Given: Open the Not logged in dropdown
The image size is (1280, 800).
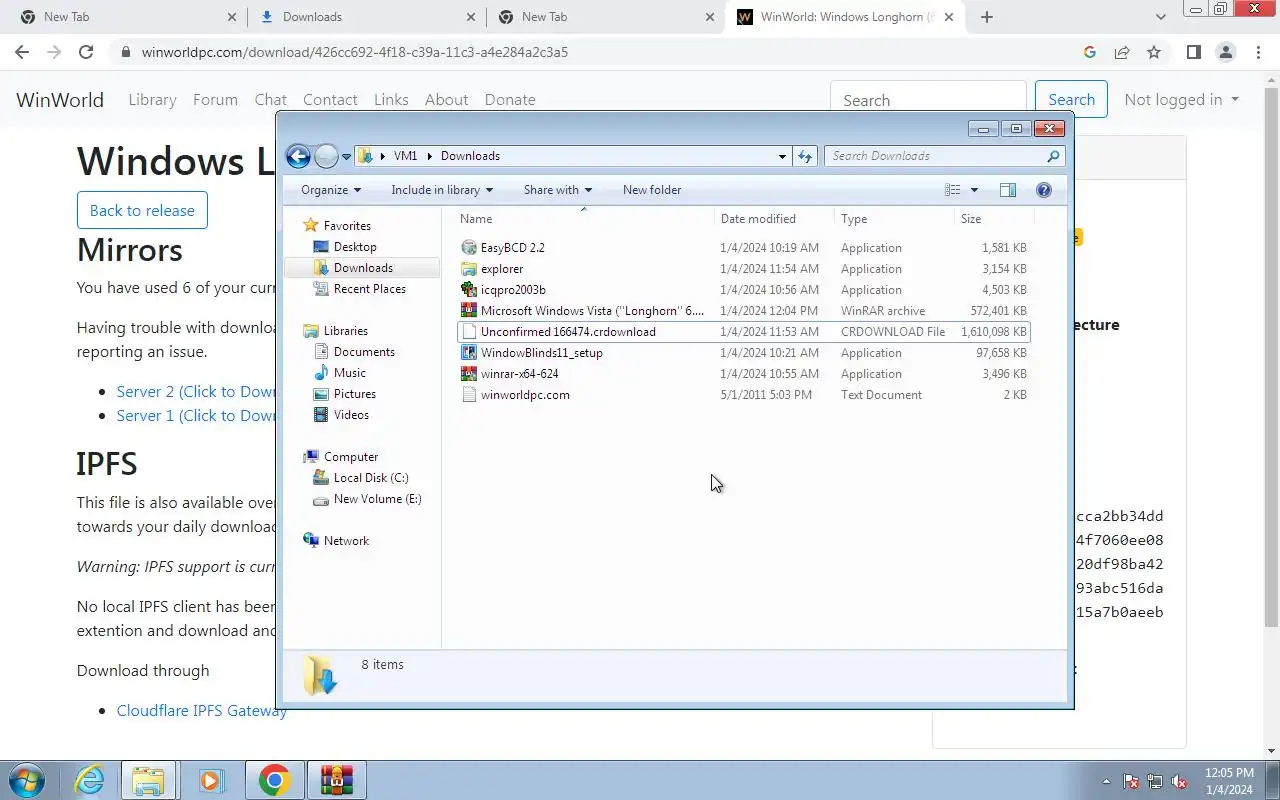Looking at the screenshot, I should pyautogui.click(x=1181, y=100).
